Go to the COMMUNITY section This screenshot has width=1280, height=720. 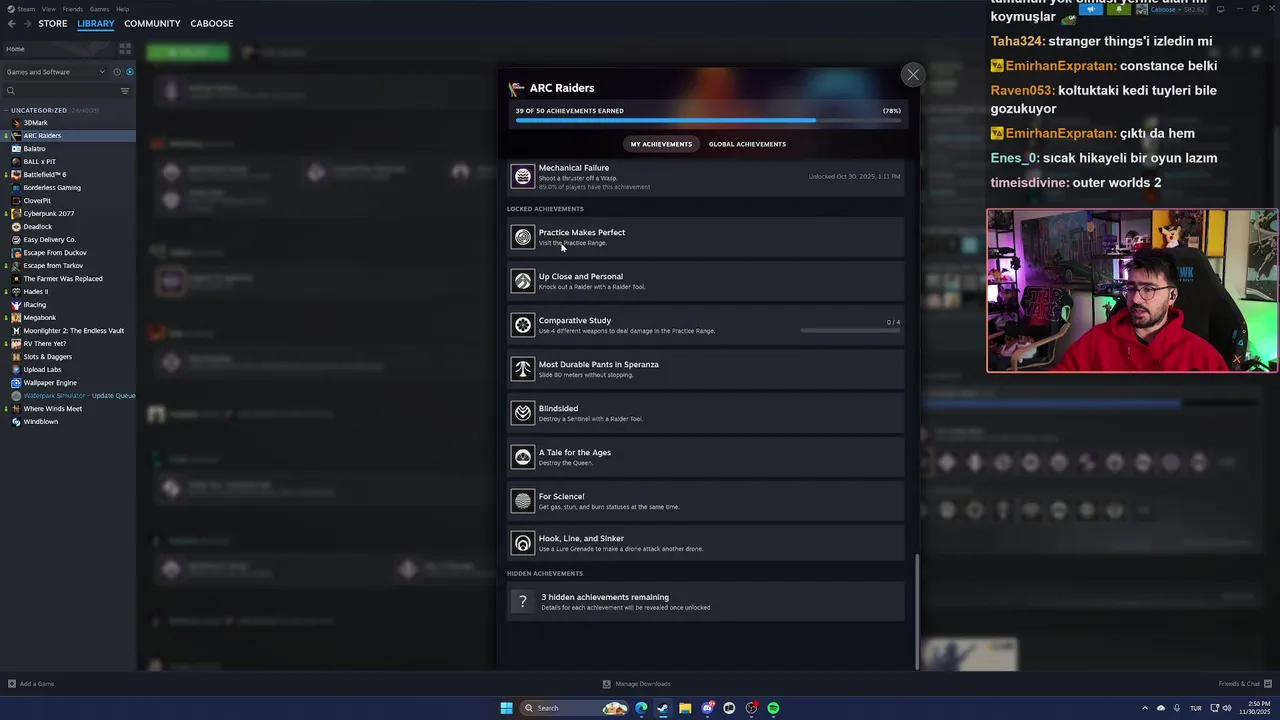point(152,23)
